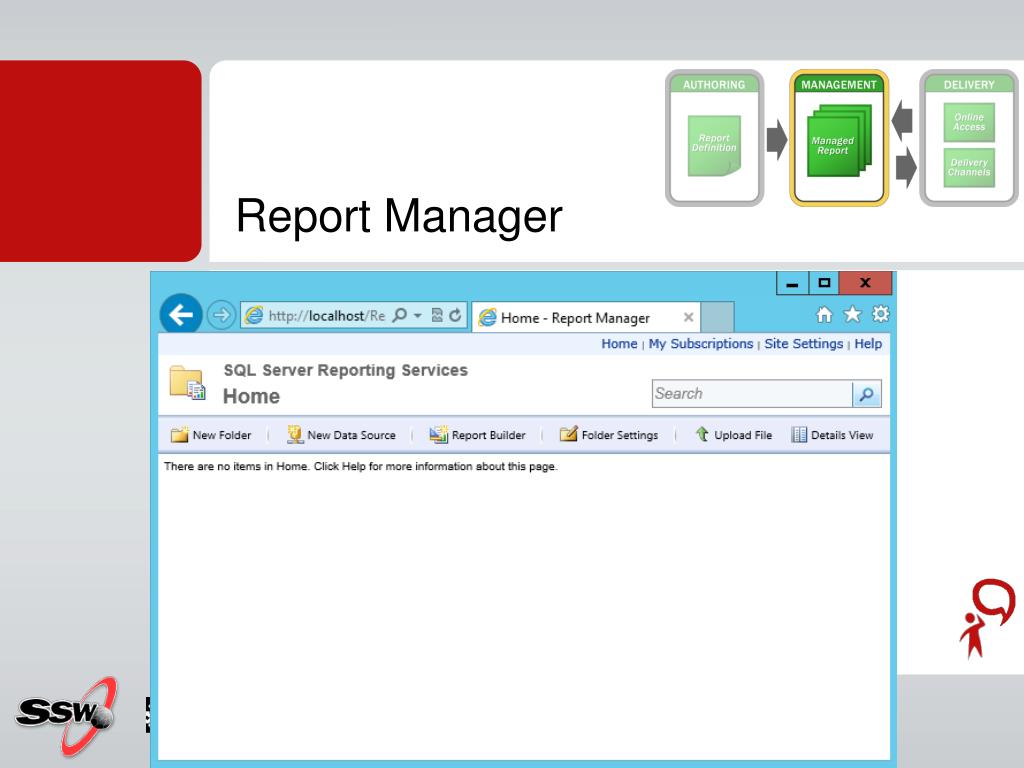Click the http://localhost address bar URL
This screenshot has width=1024, height=768.
point(327,316)
